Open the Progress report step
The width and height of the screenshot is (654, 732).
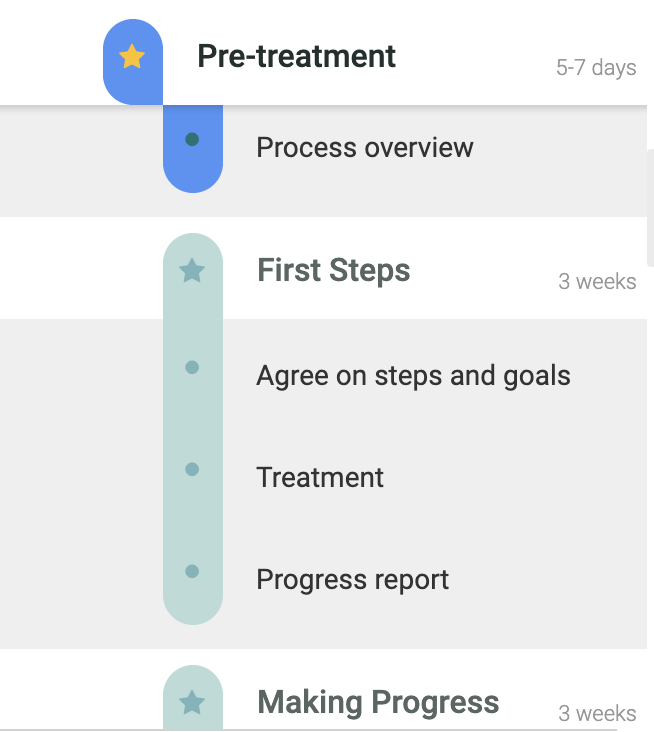pyautogui.click(x=352, y=580)
